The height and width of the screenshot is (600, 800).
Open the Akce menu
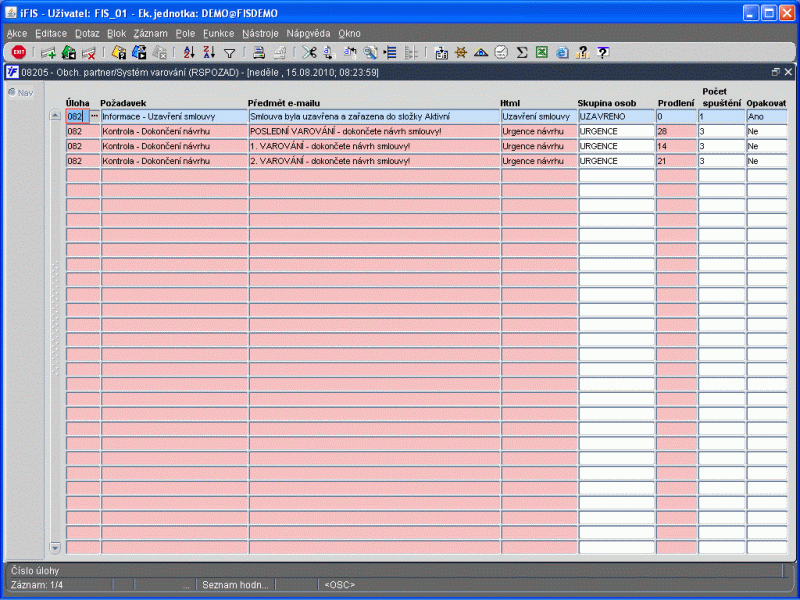click(17, 34)
